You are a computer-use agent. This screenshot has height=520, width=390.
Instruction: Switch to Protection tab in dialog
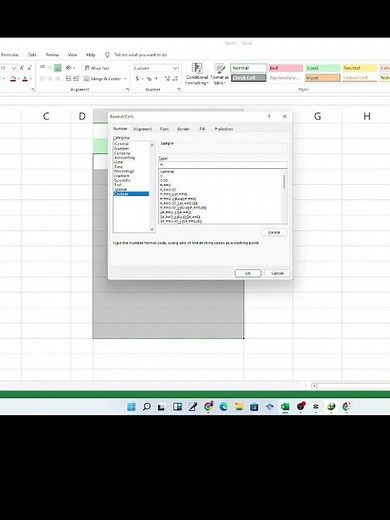(x=224, y=129)
